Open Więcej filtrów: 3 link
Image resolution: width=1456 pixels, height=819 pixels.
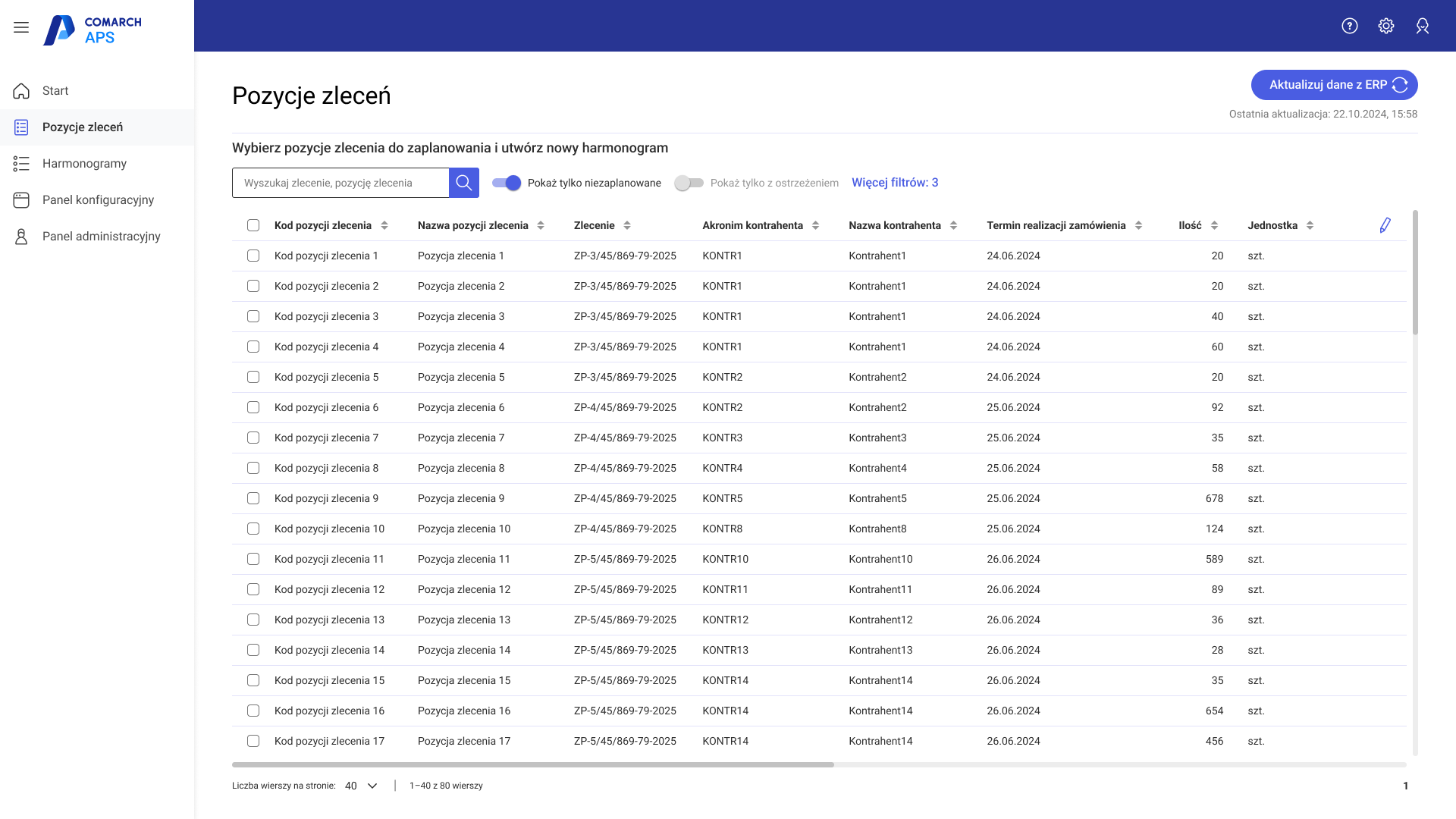(894, 183)
